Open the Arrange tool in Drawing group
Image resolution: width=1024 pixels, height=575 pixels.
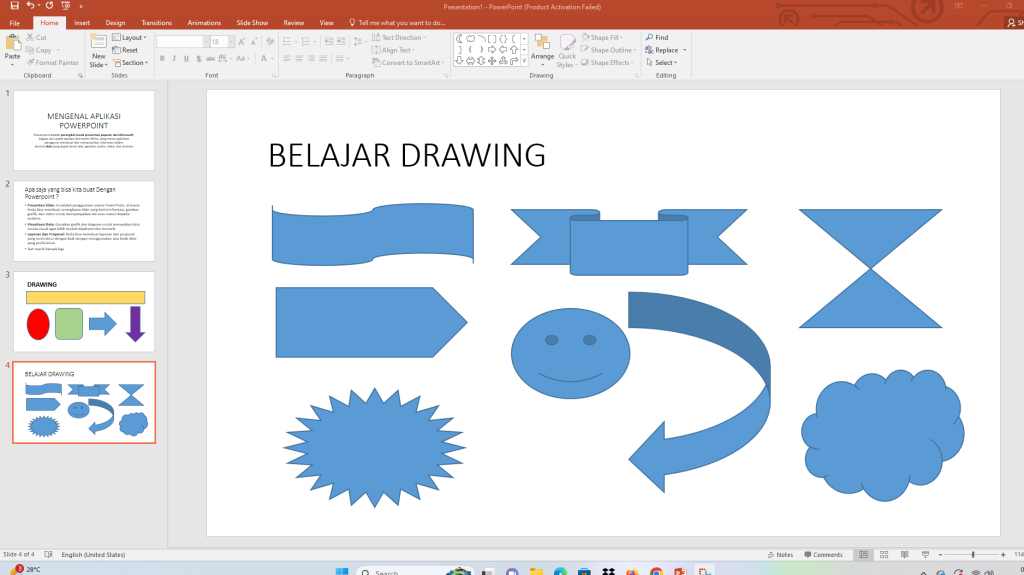coord(542,48)
